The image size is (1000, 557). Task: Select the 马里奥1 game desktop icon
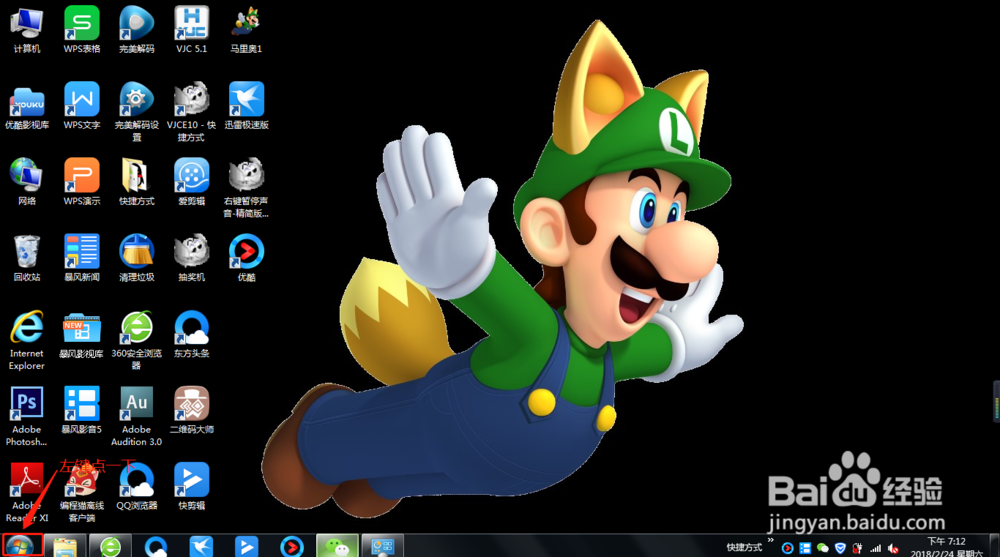pyautogui.click(x=246, y=29)
